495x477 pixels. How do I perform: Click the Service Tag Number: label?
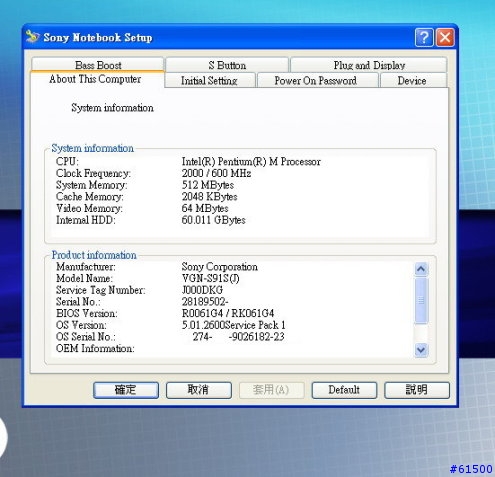coord(101,290)
